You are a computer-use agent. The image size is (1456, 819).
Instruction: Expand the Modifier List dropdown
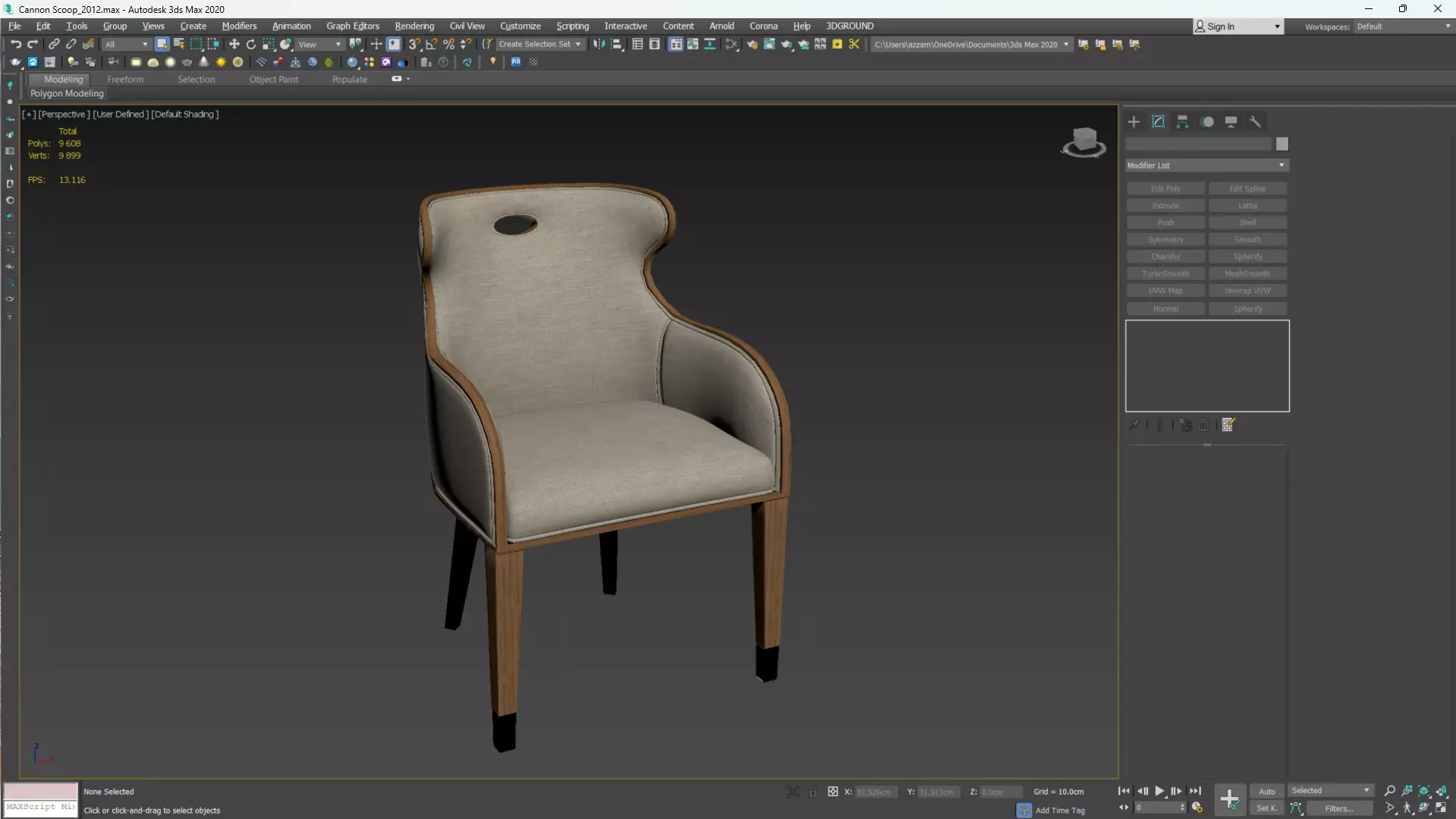[x=1206, y=165]
